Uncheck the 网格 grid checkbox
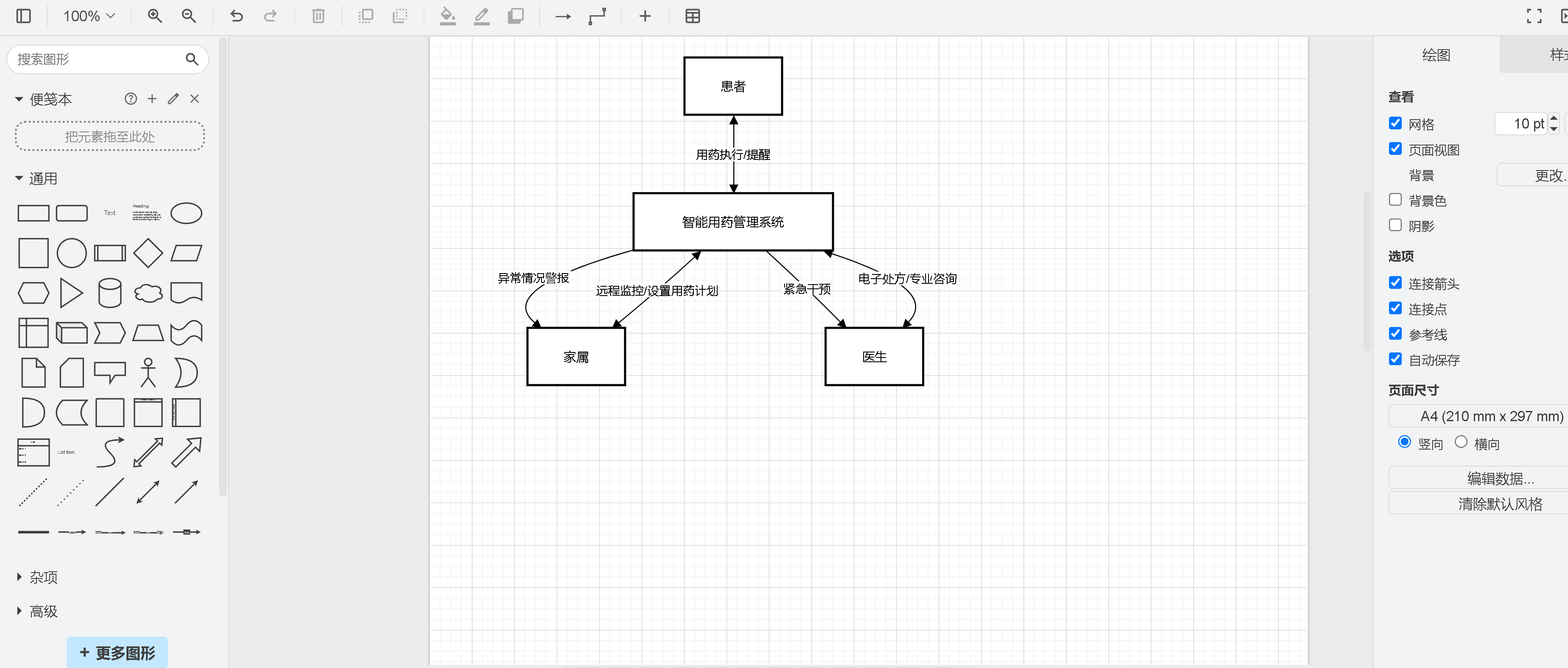1568x668 pixels. pyautogui.click(x=1395, y=123)
